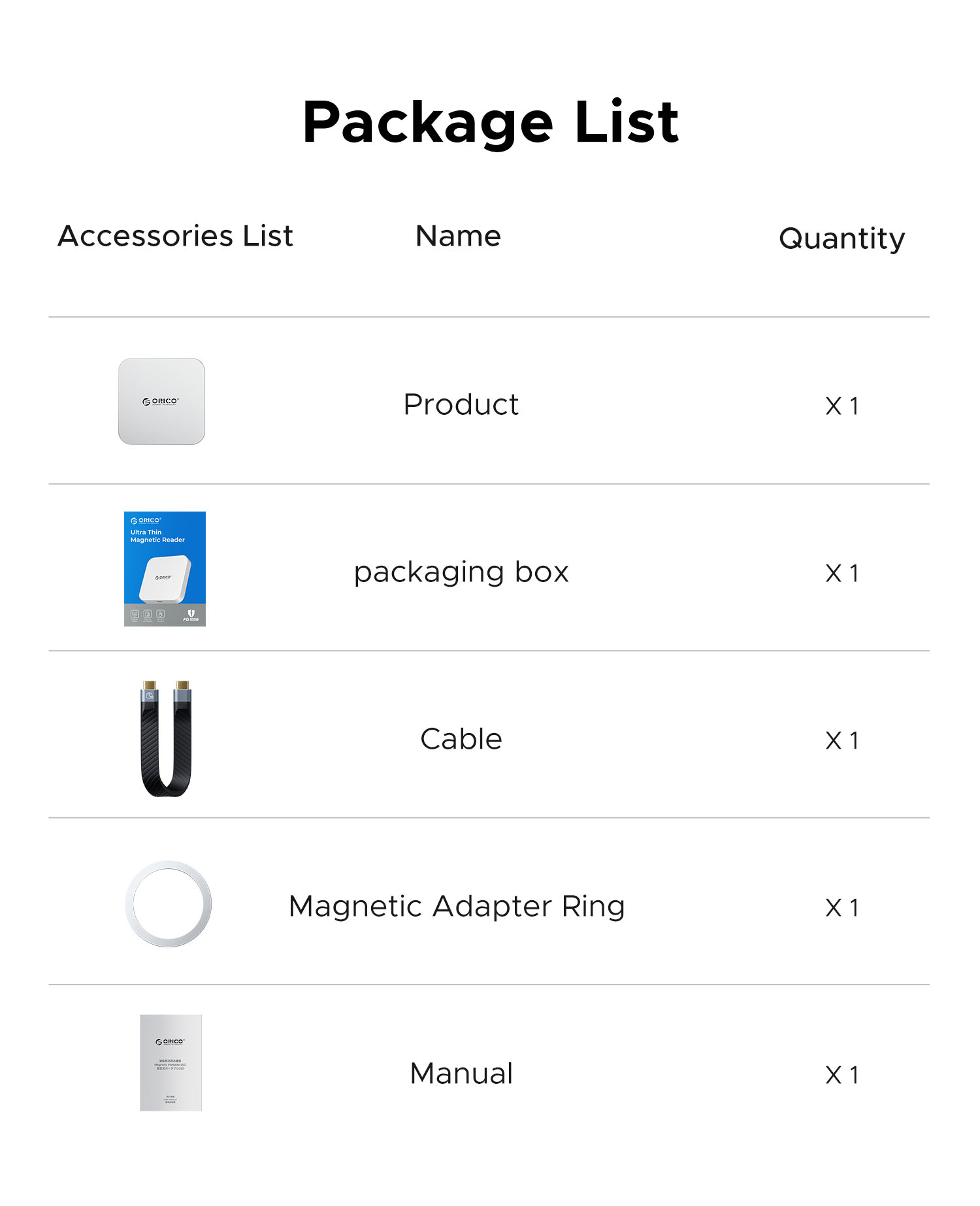Click X 1 quantity for Magnetic Adapter Ring
The width and height of the screenshot is (980, 1206).
[x=841, y=907]
